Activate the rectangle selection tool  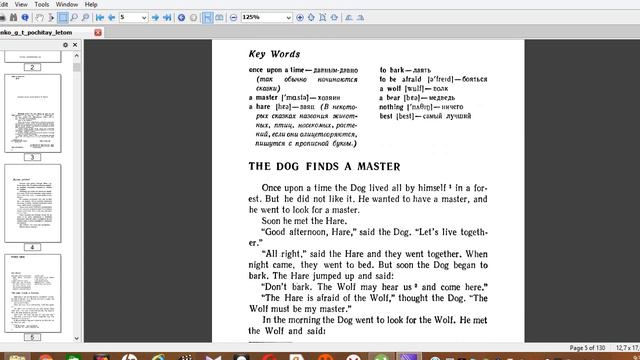point(62,18)
